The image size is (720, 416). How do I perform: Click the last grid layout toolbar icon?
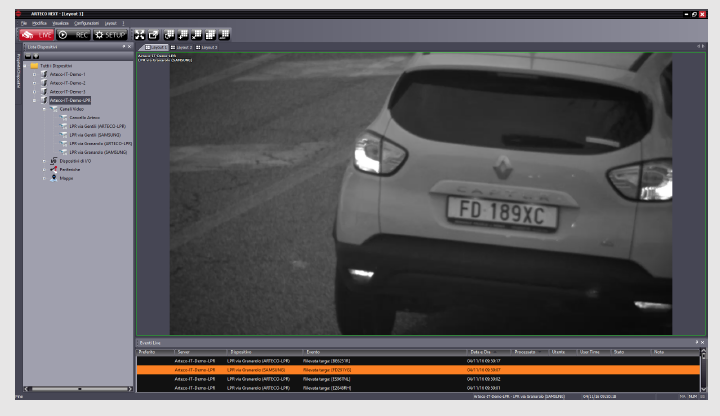click(x=225, y=35)
